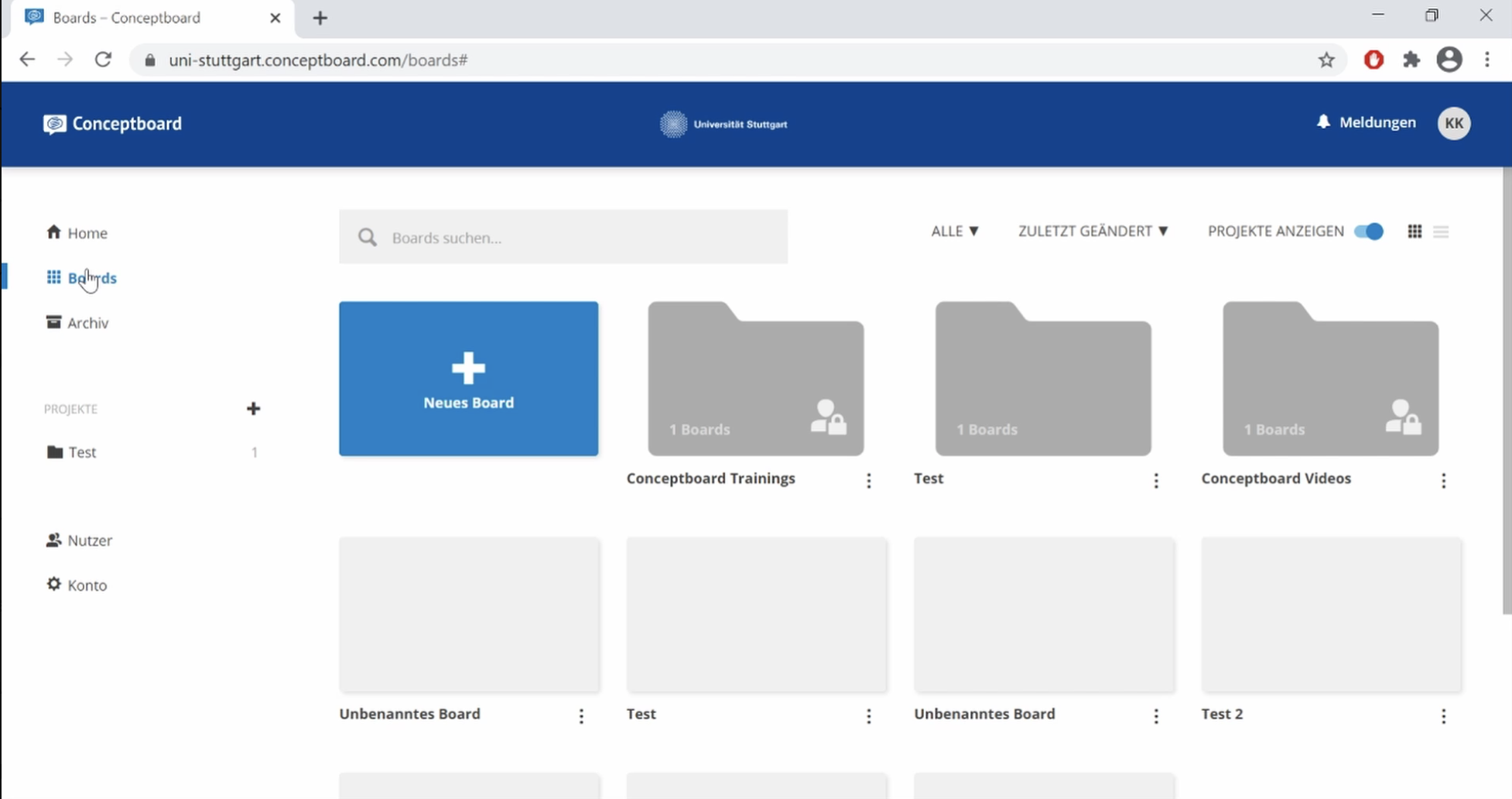The height and width of the screenshot is (799, 1512).
Task: Bookmark this page with the star icon
Action: point(1326,60)
